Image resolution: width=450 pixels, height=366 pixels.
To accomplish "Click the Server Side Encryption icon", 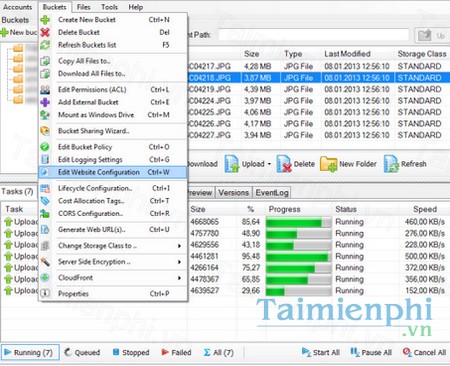I will pos(45,262).
